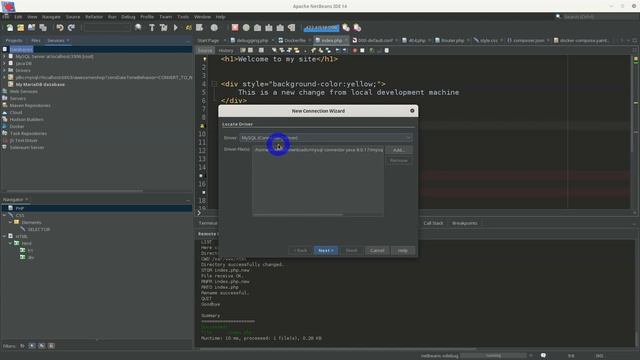Collapse the Elements node in Navigator

point(10,222)
